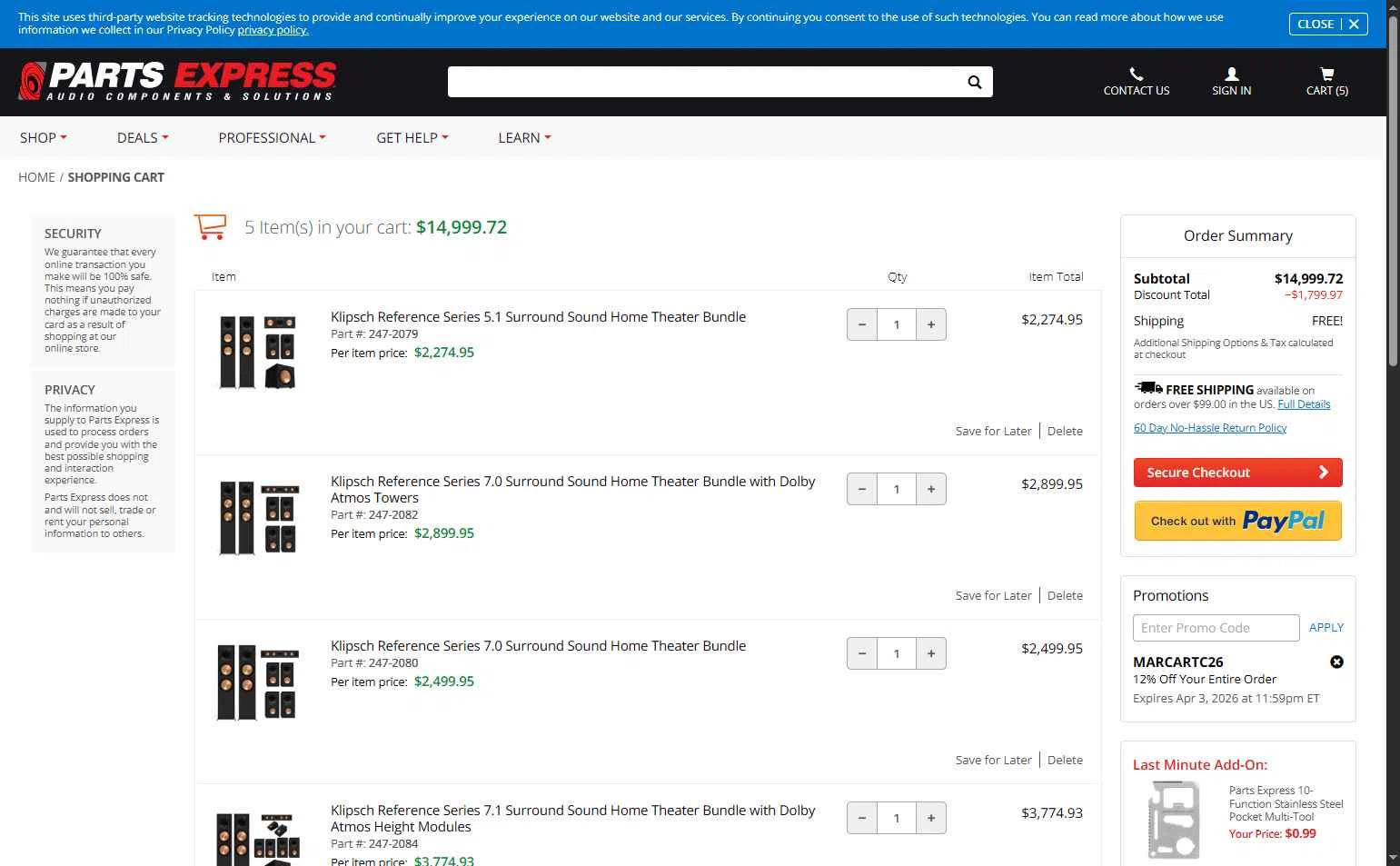This screenshot has height=866, width=1400.
Task: Click the Parts Express logo
Action: (177, 81)
